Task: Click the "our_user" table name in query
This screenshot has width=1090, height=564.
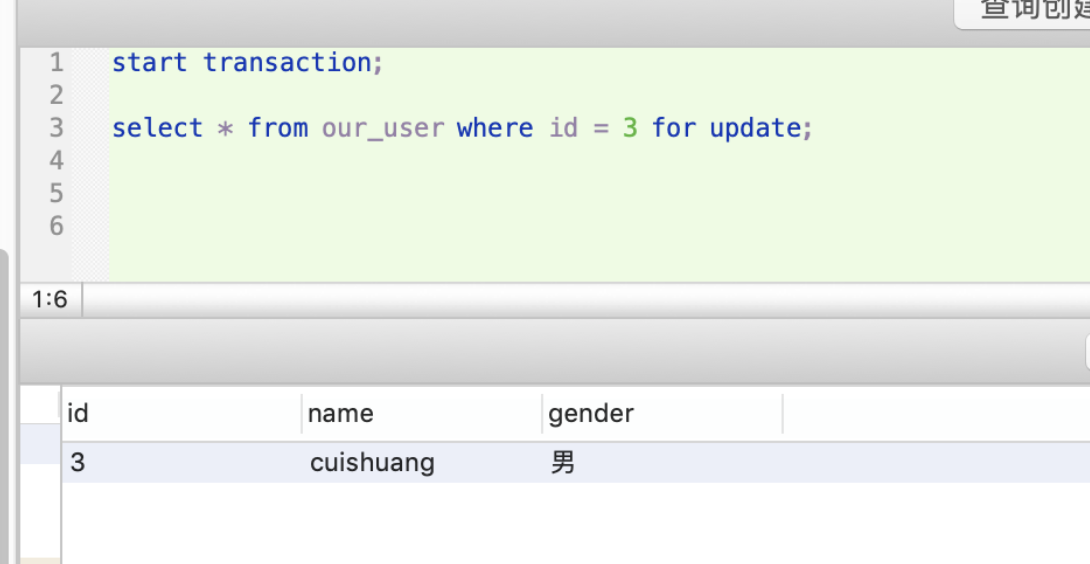Action: point(383,128)
